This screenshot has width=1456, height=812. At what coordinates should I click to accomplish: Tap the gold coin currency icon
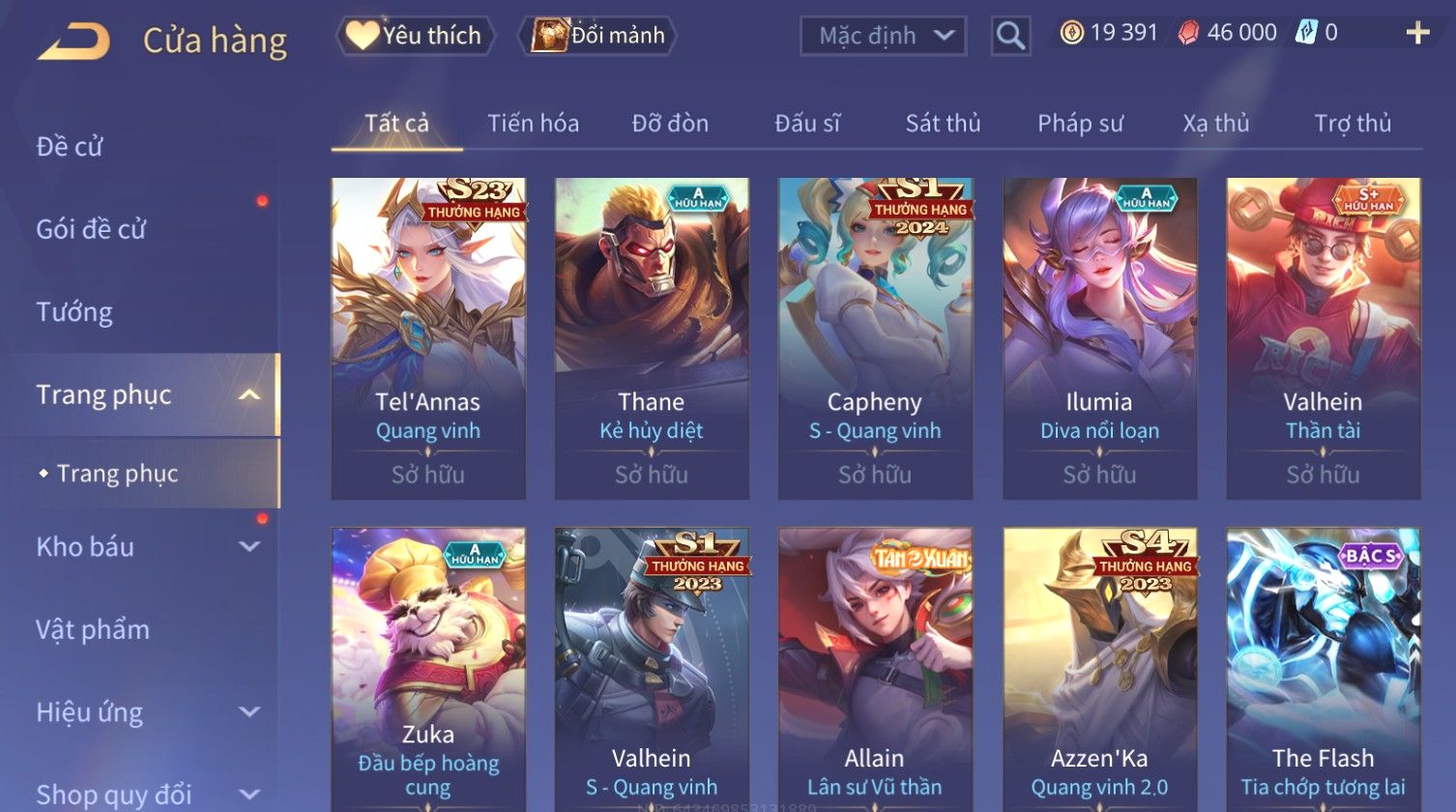pyautogui.click(x=1071, y=33)
